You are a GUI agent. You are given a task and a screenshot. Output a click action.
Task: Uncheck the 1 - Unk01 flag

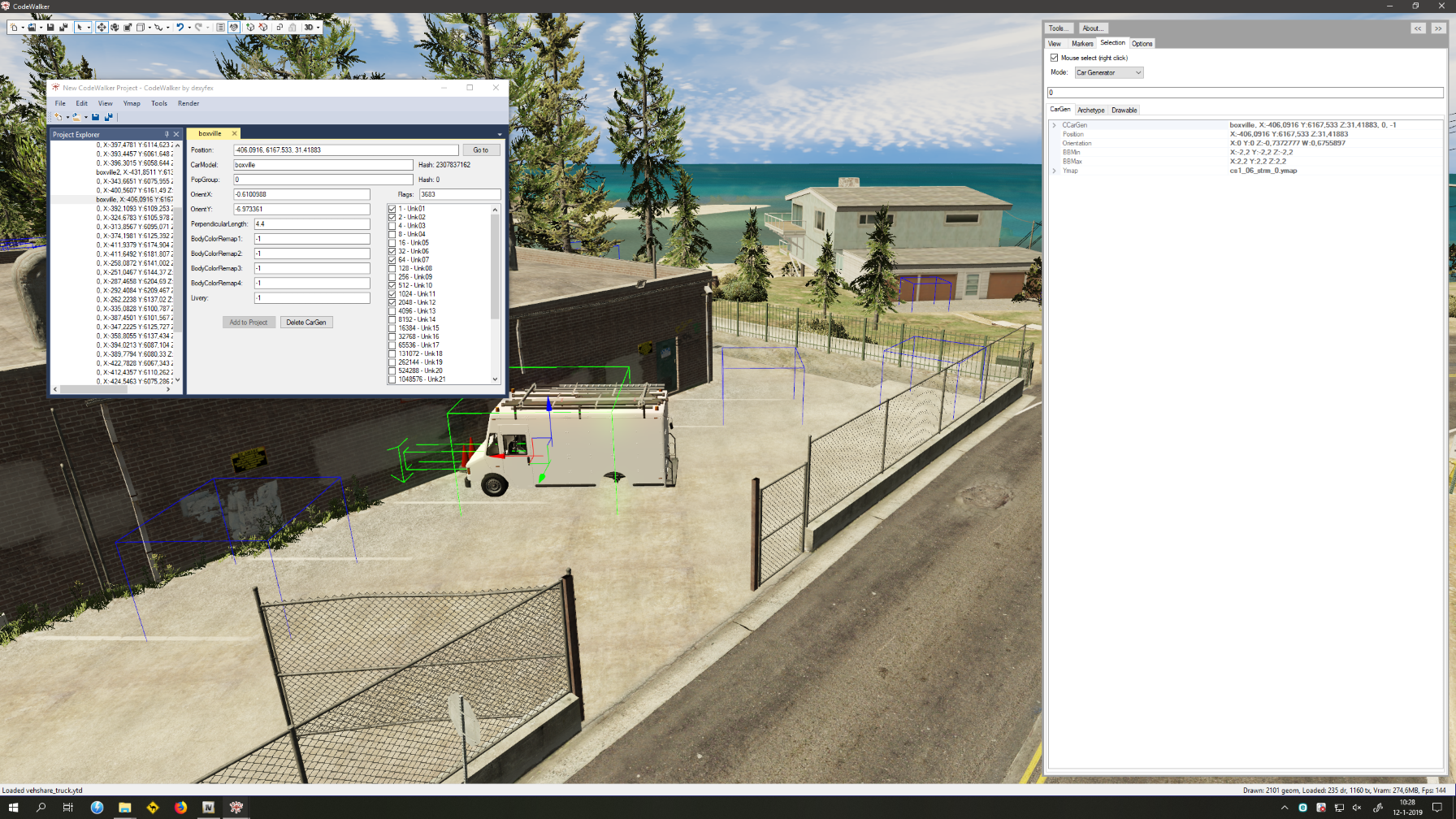click(392, 209)
